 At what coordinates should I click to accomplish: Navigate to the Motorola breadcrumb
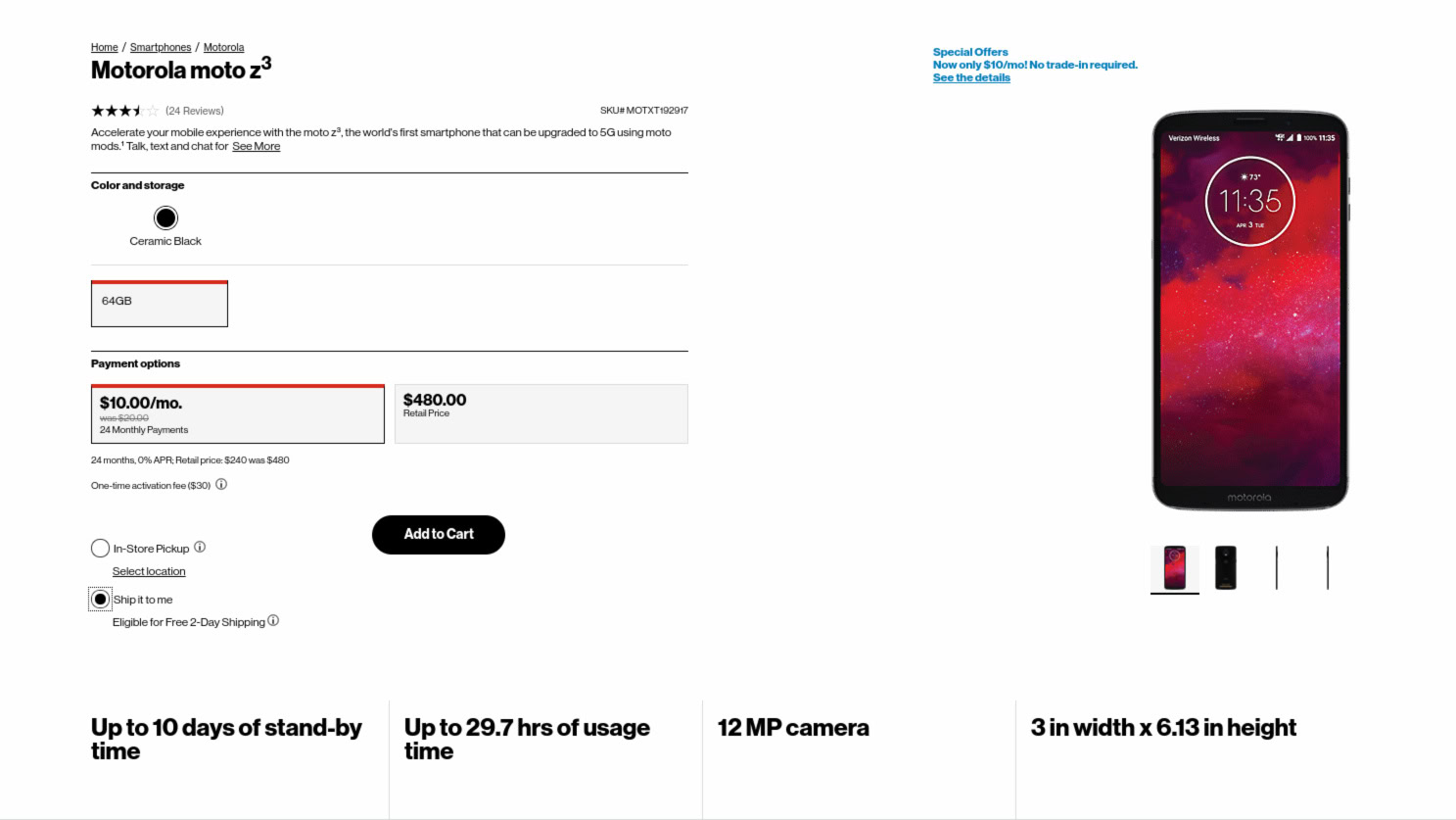pos(223,47)
